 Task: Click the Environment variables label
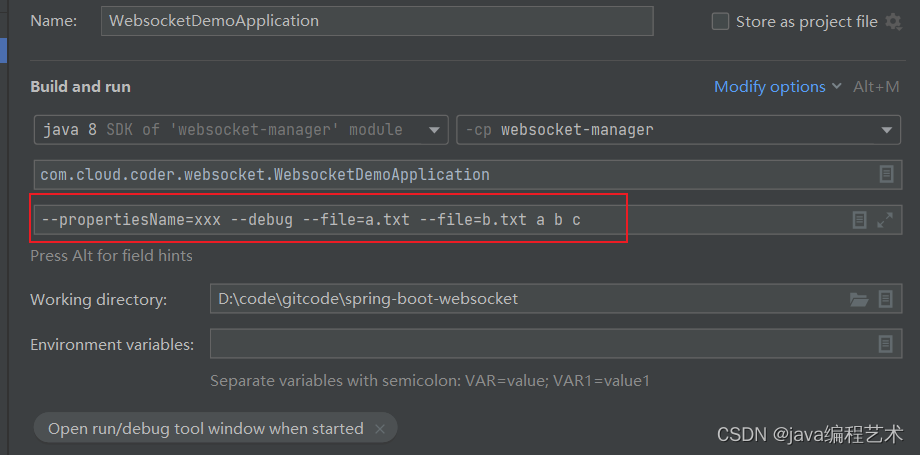(x=112, y=345)
